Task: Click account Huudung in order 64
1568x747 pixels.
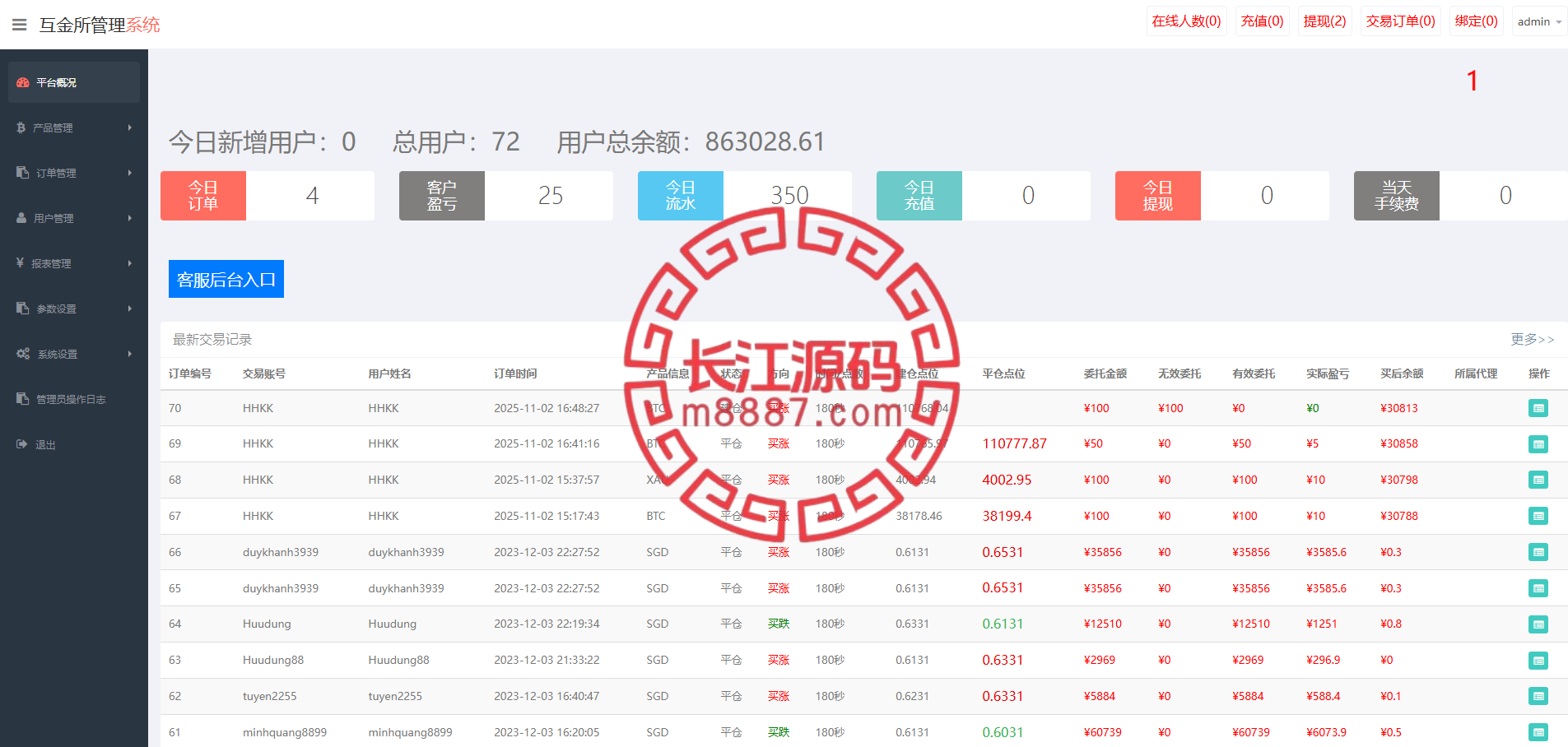Action: (x=267, y=624)
